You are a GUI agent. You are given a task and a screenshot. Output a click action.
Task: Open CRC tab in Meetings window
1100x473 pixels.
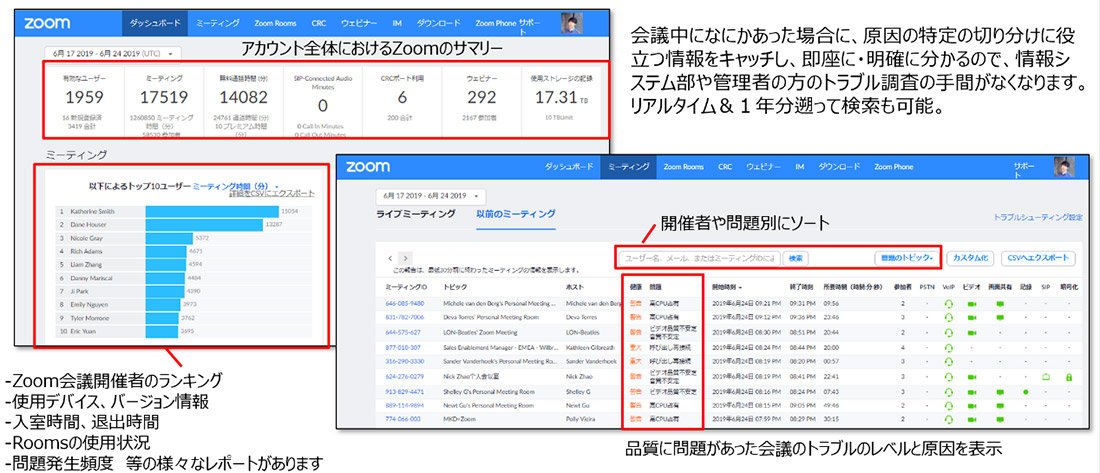[x=725, y=167]
